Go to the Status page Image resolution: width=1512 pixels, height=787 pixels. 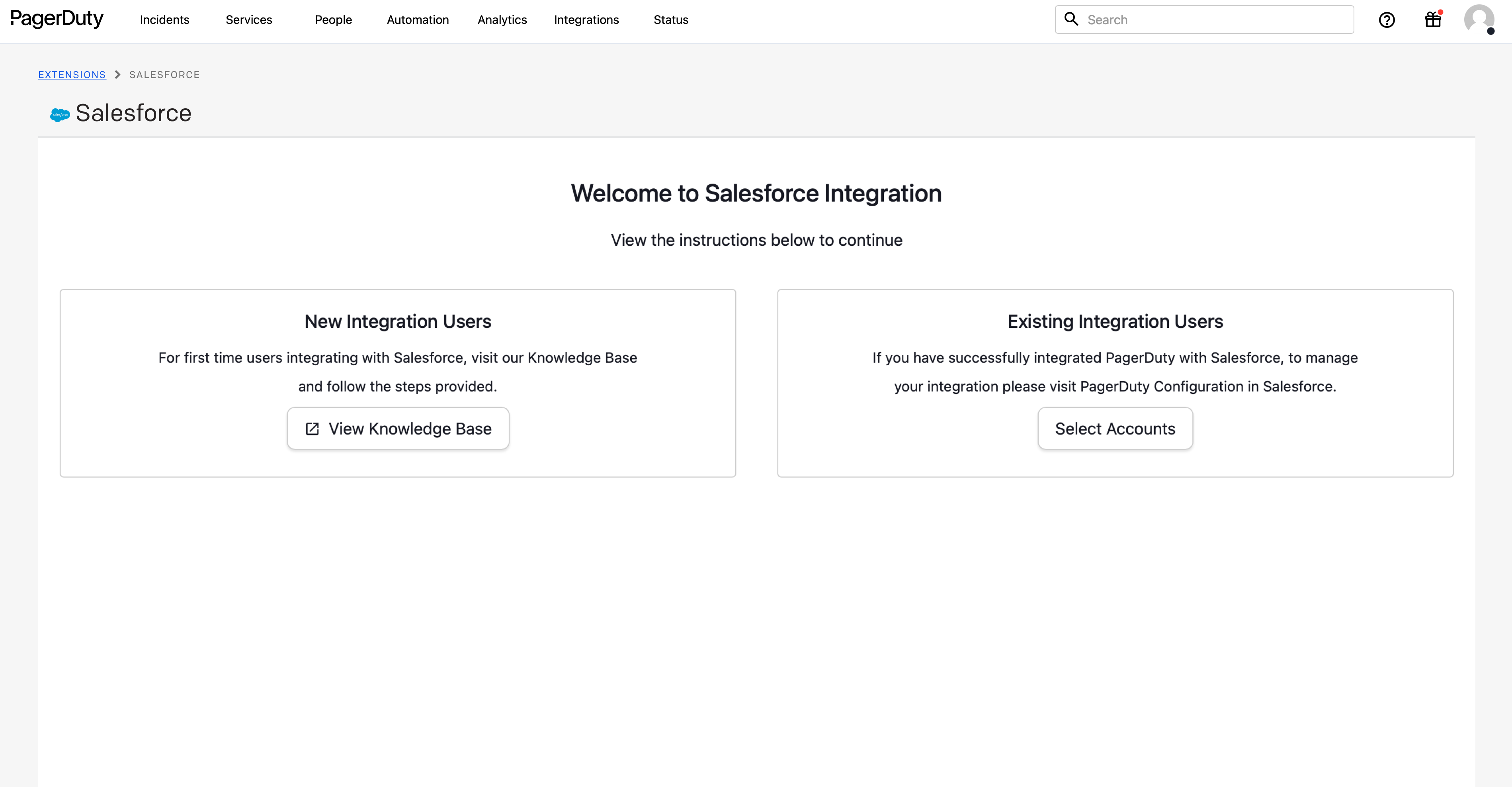point(671,20)
